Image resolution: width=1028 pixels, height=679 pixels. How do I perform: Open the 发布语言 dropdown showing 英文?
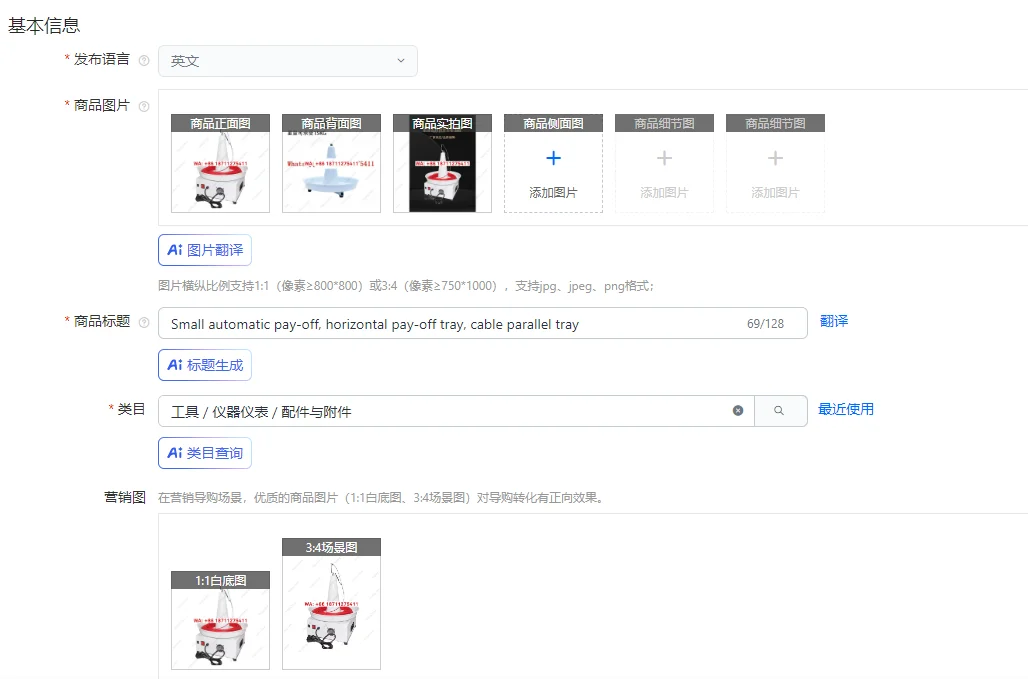[x=287, y=61]
